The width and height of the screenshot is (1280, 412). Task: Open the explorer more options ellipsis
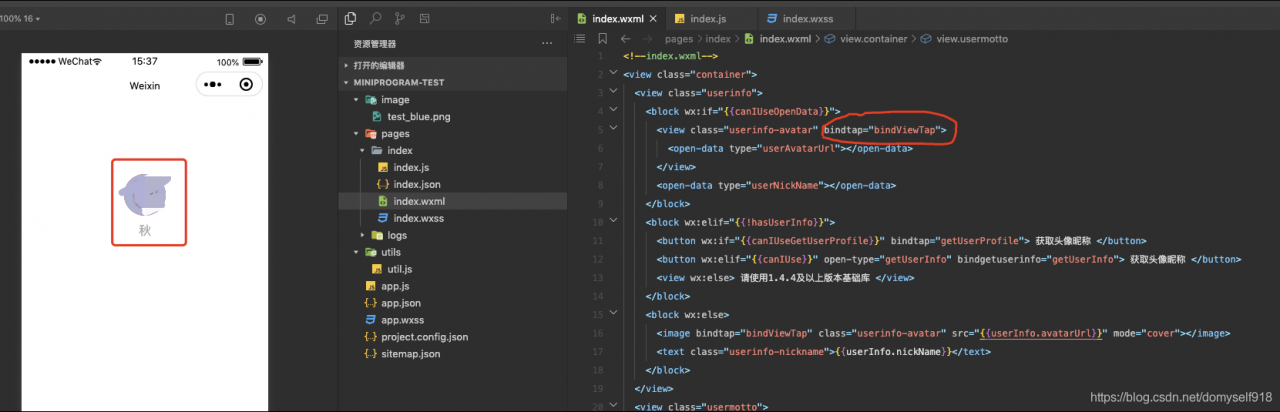coord(546,44)
